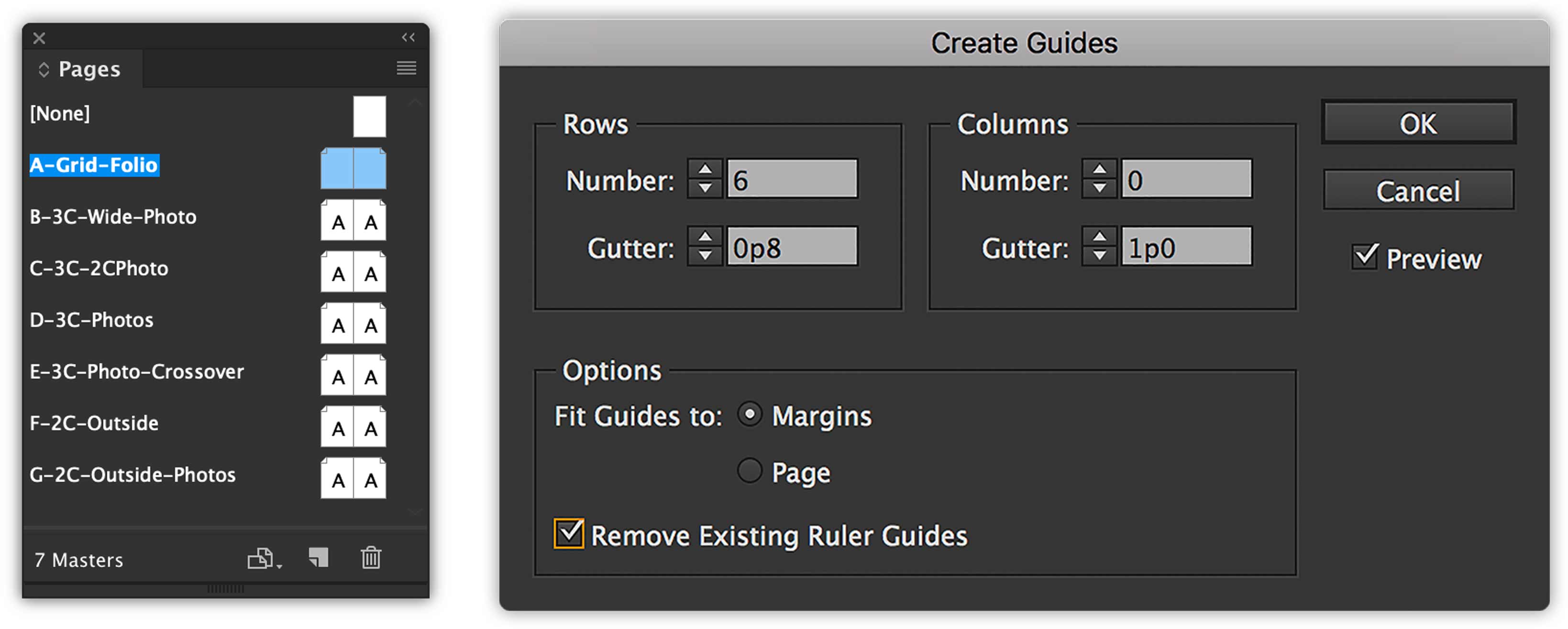1568x629 pixels.
Task: Click Cancel in Create Guides dialog
Action: (x=1418, y=190)
